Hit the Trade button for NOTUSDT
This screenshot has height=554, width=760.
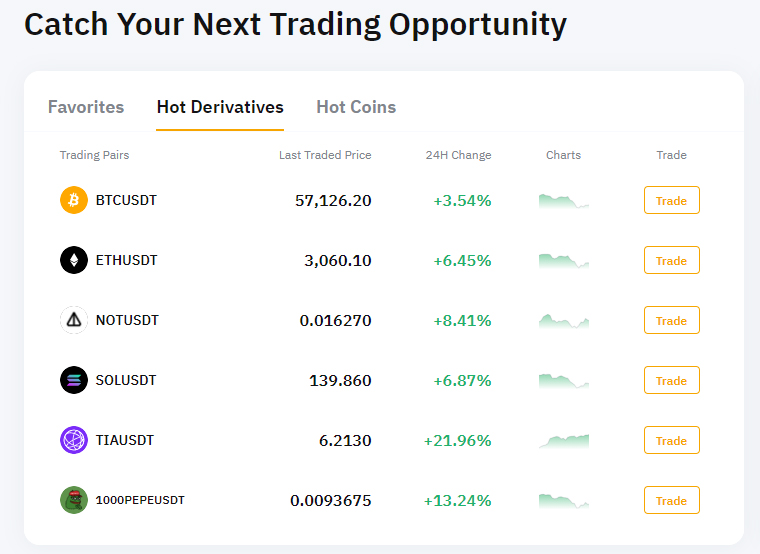tap(671, 321)
